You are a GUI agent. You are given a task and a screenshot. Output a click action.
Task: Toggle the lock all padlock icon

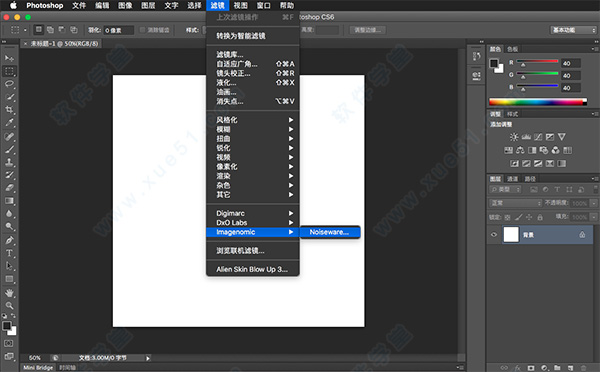540,217
